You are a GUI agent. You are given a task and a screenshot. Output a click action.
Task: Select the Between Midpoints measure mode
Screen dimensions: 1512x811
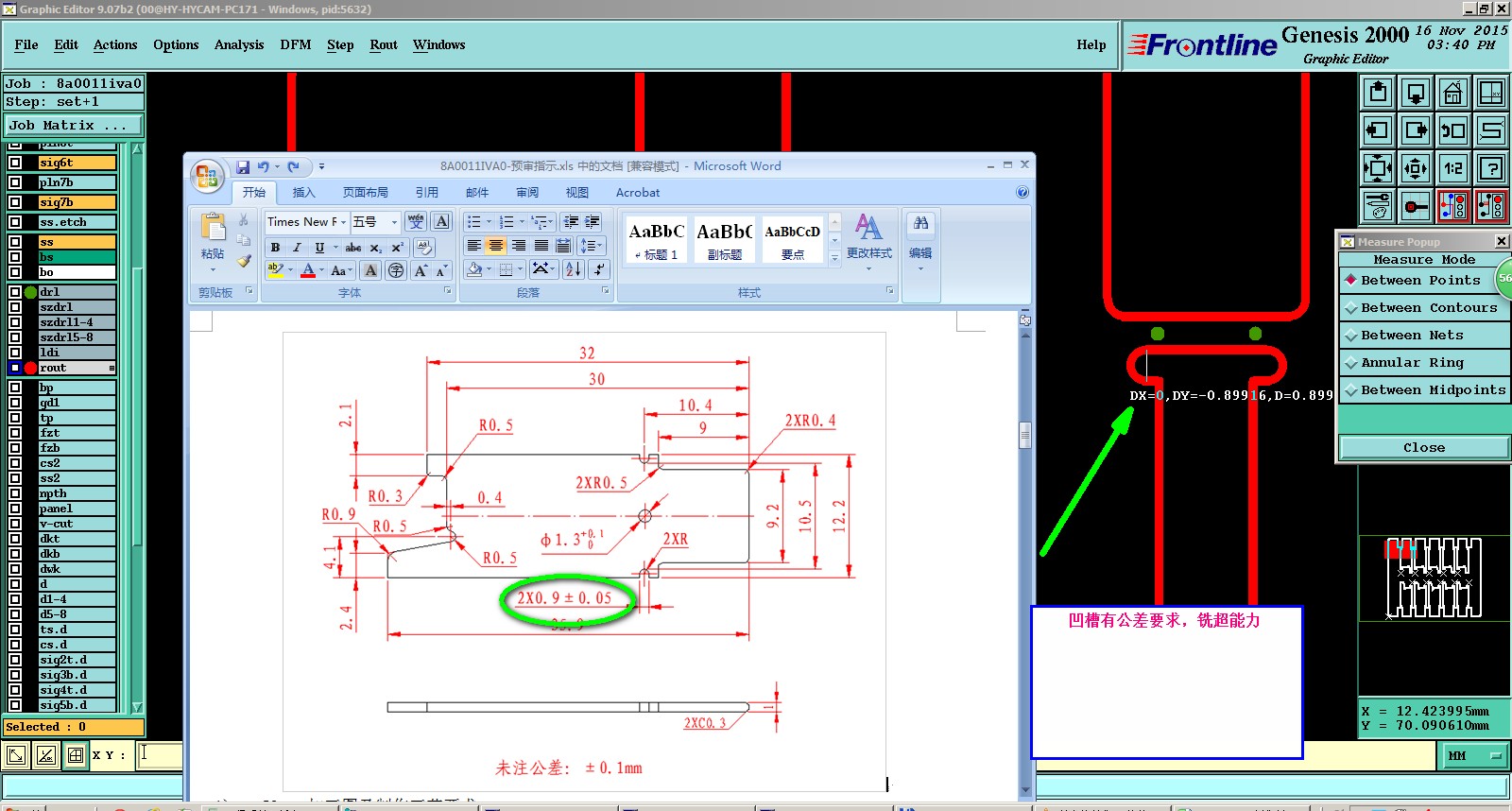(1425, 390)
